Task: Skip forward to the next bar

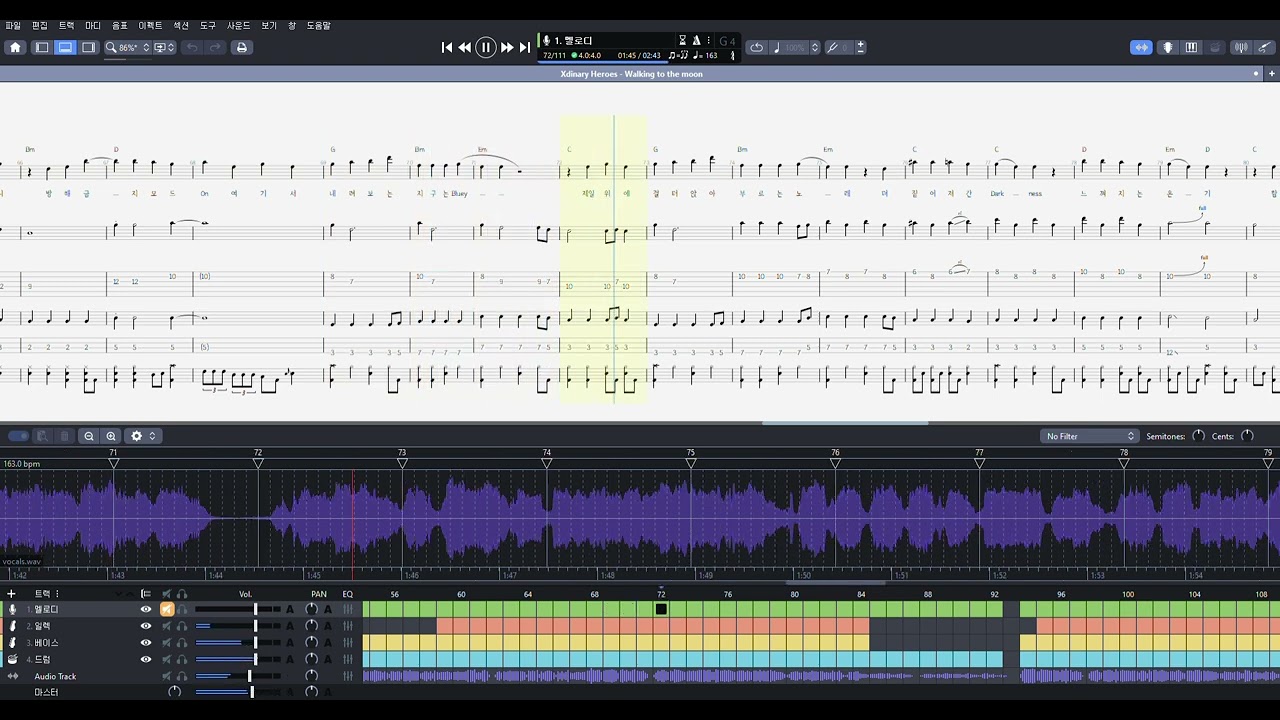Action: point(507,47)
